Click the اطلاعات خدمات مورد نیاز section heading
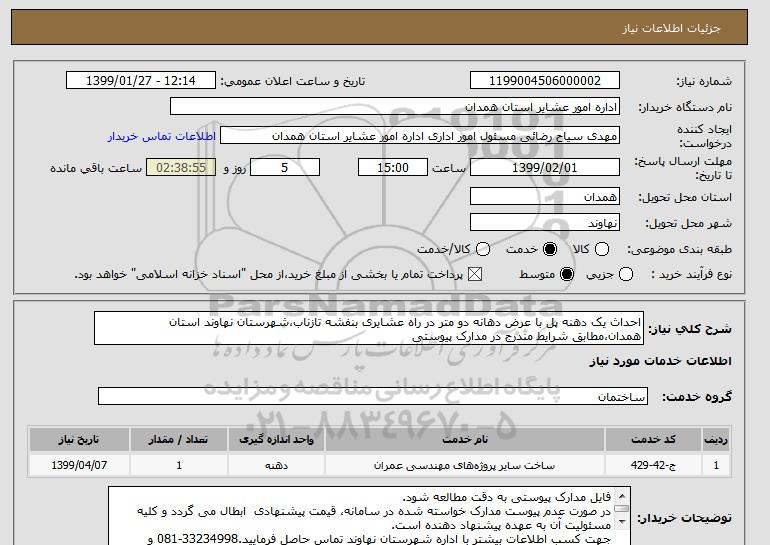 click(660, 361)
